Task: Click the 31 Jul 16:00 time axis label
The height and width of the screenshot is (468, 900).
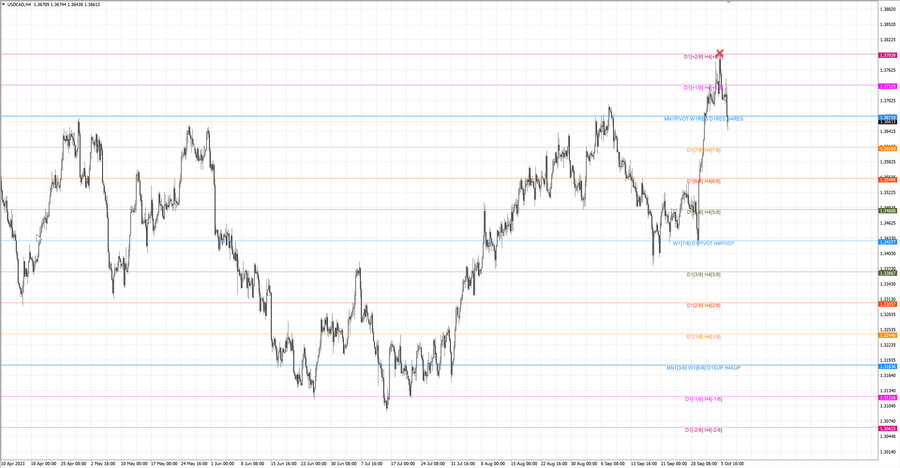Action: (x=463, y=463)
